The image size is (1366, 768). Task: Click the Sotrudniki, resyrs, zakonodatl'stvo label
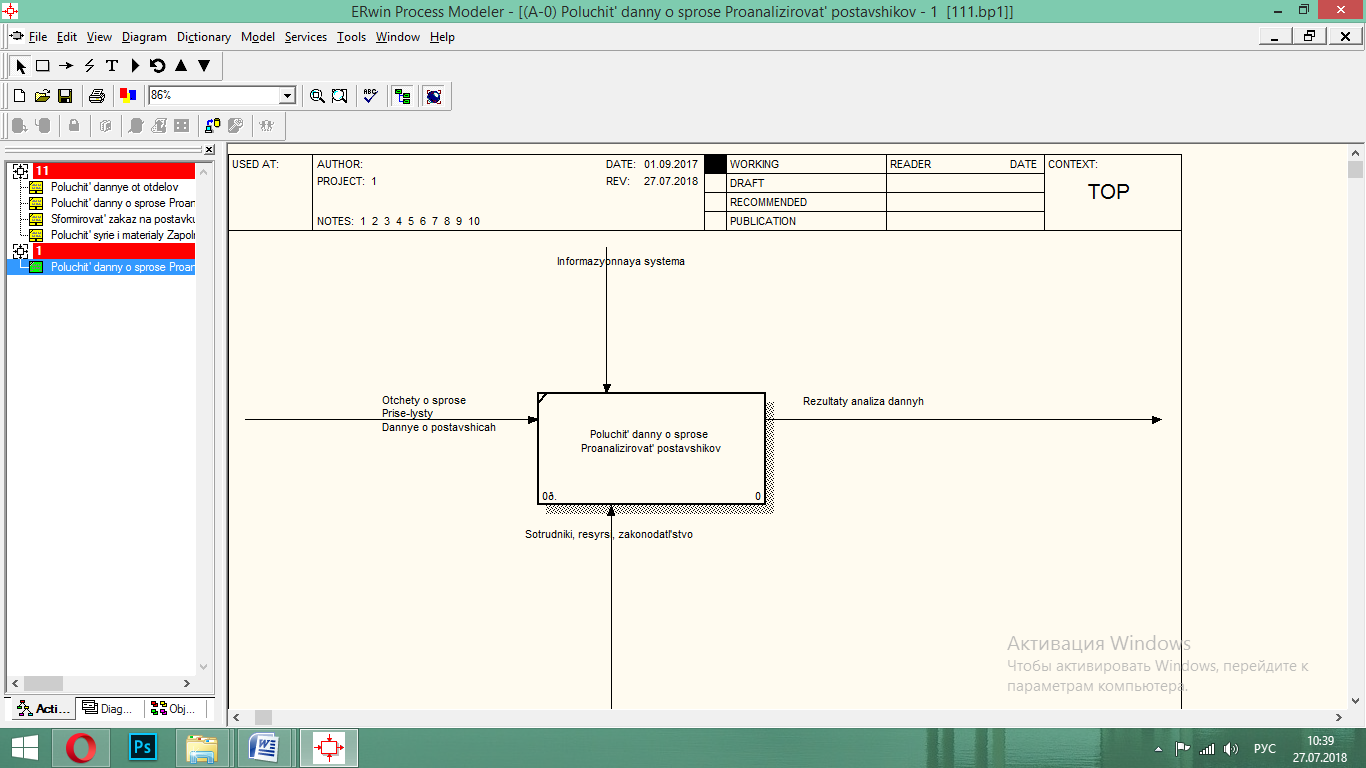(609, 535)
